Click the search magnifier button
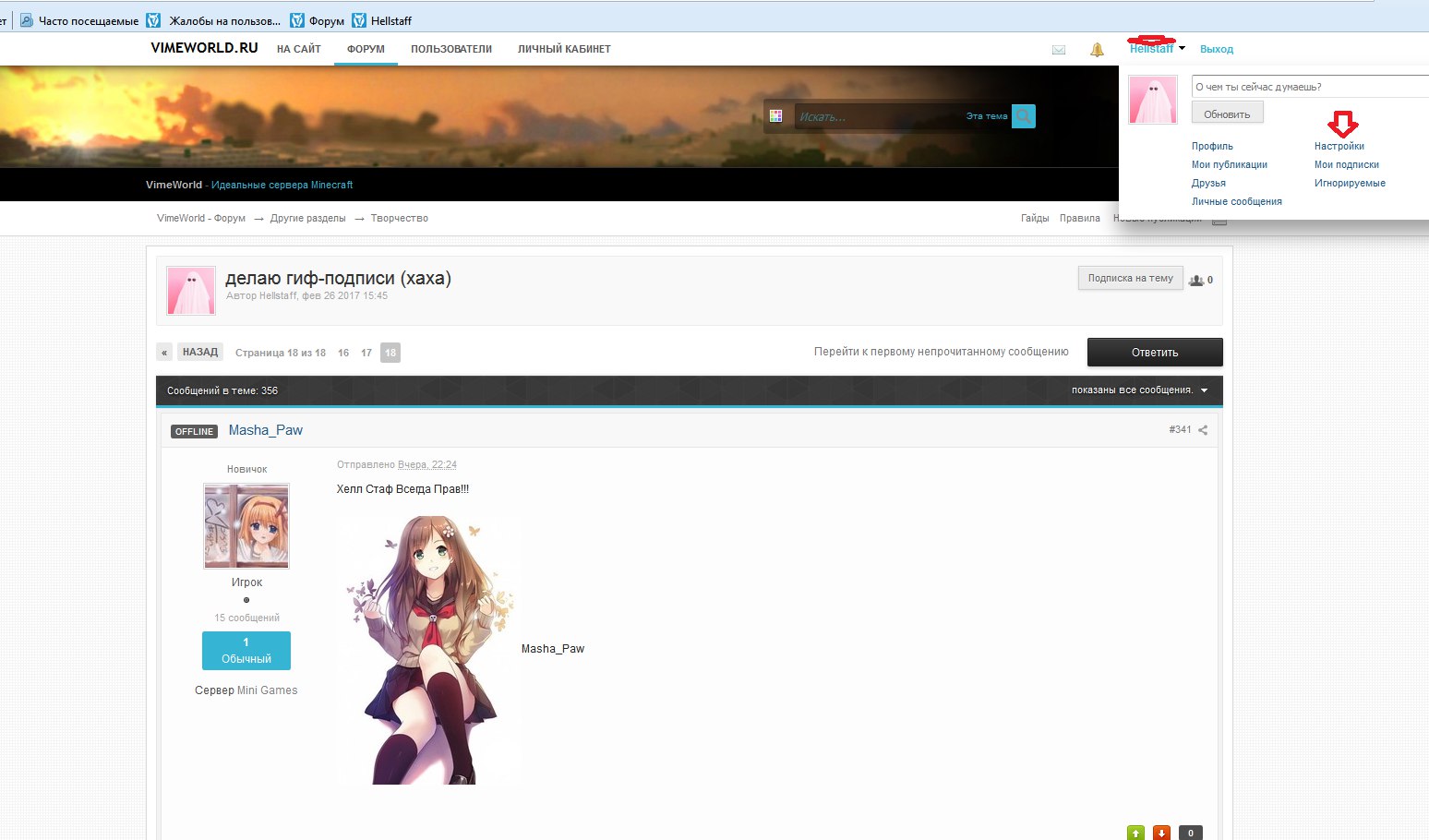The width and height of the screenshot is (1429, 840). click(1024, 116)
